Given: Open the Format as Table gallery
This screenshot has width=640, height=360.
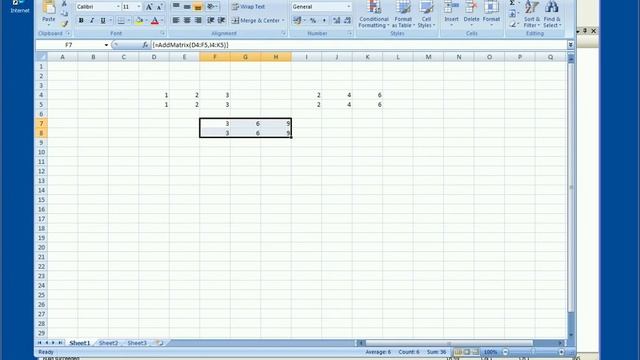Looking at the screenshot, I should tap(403, 14).
